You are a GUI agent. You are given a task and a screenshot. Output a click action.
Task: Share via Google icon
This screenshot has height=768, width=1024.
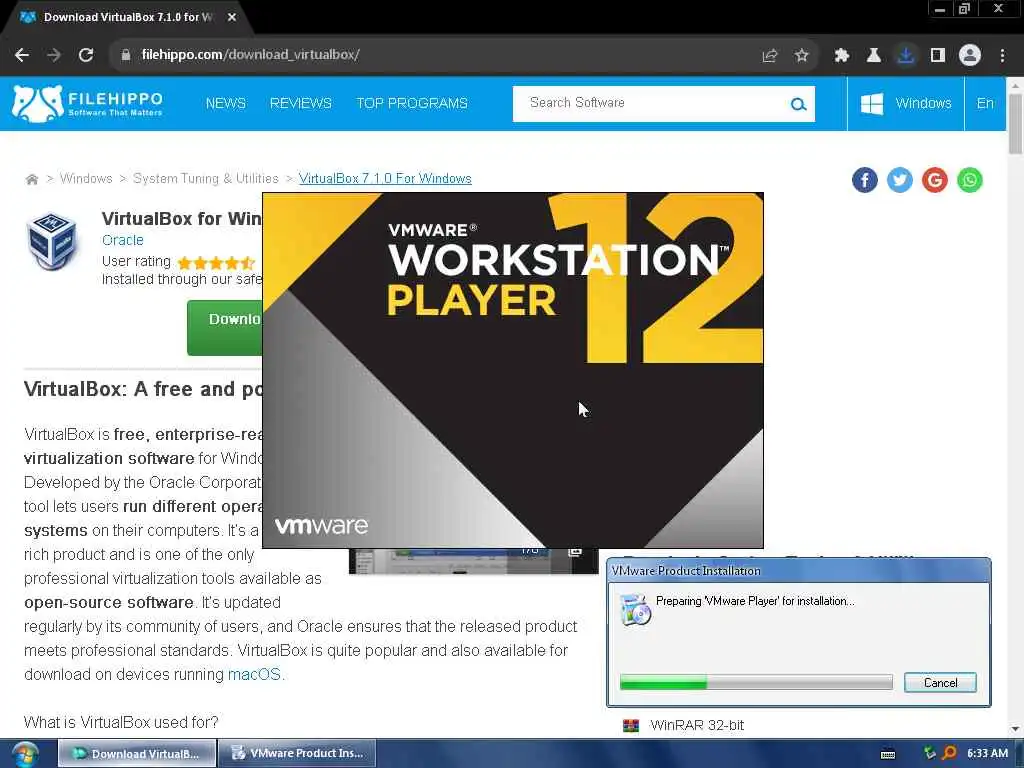(x=935, y=180)
